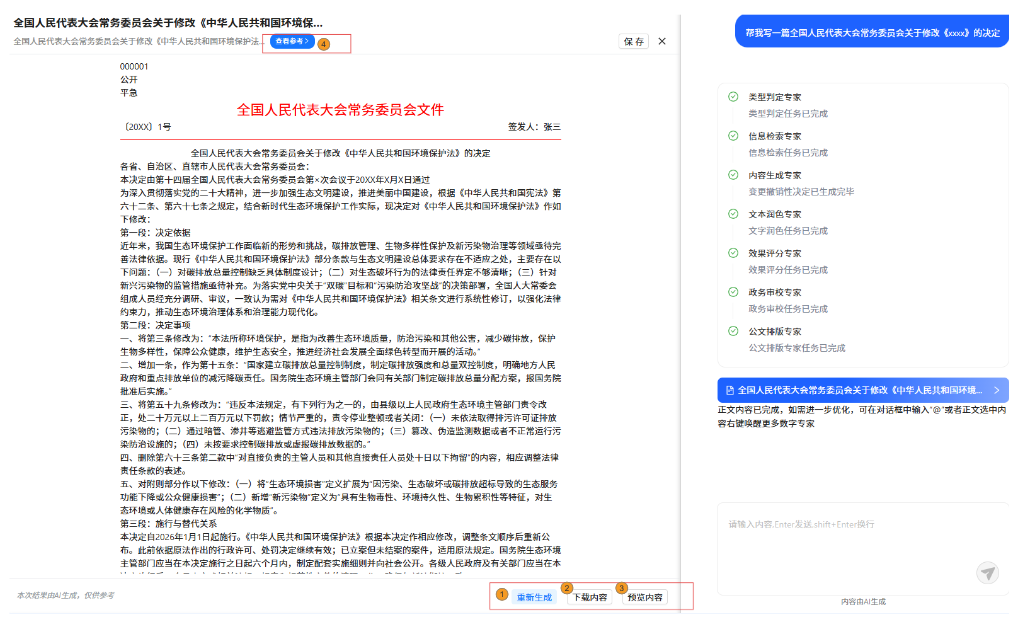Image resolution: width=1009 pixels, height=620 pixels.
Task: Click the 下载内容 button
Action: 588,598
